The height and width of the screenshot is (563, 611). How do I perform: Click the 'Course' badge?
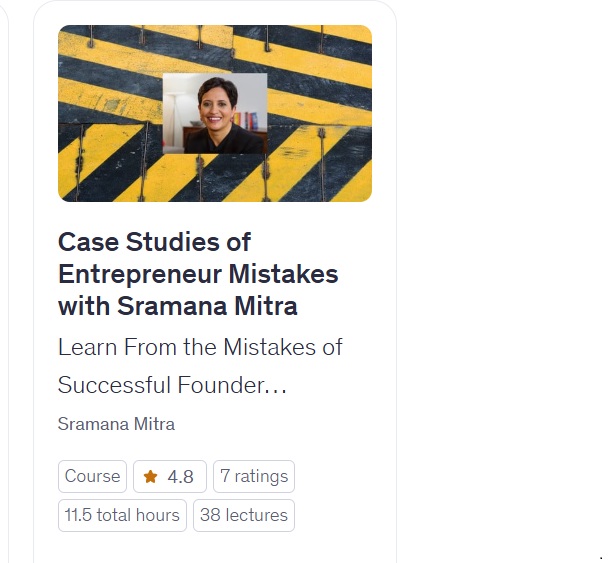point(93,477)
